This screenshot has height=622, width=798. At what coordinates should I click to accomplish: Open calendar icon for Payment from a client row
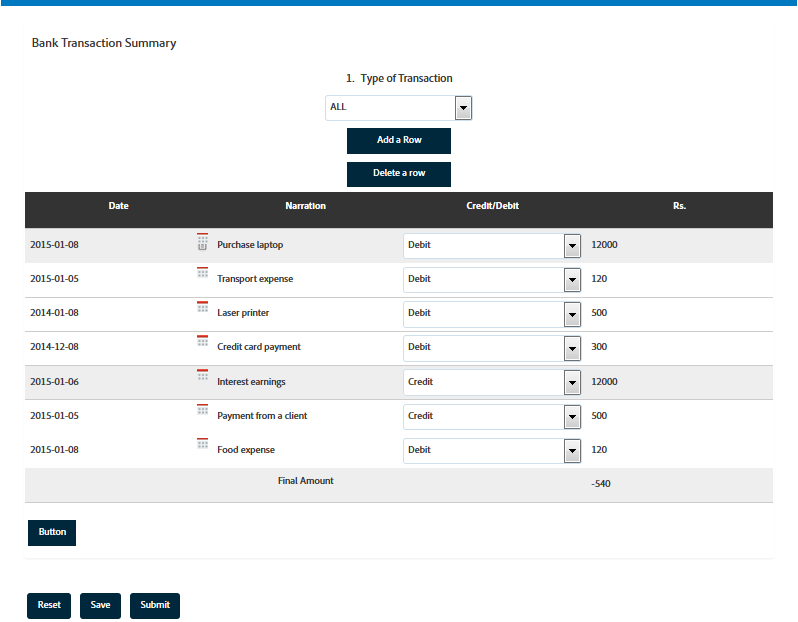(x=203, y=409)
